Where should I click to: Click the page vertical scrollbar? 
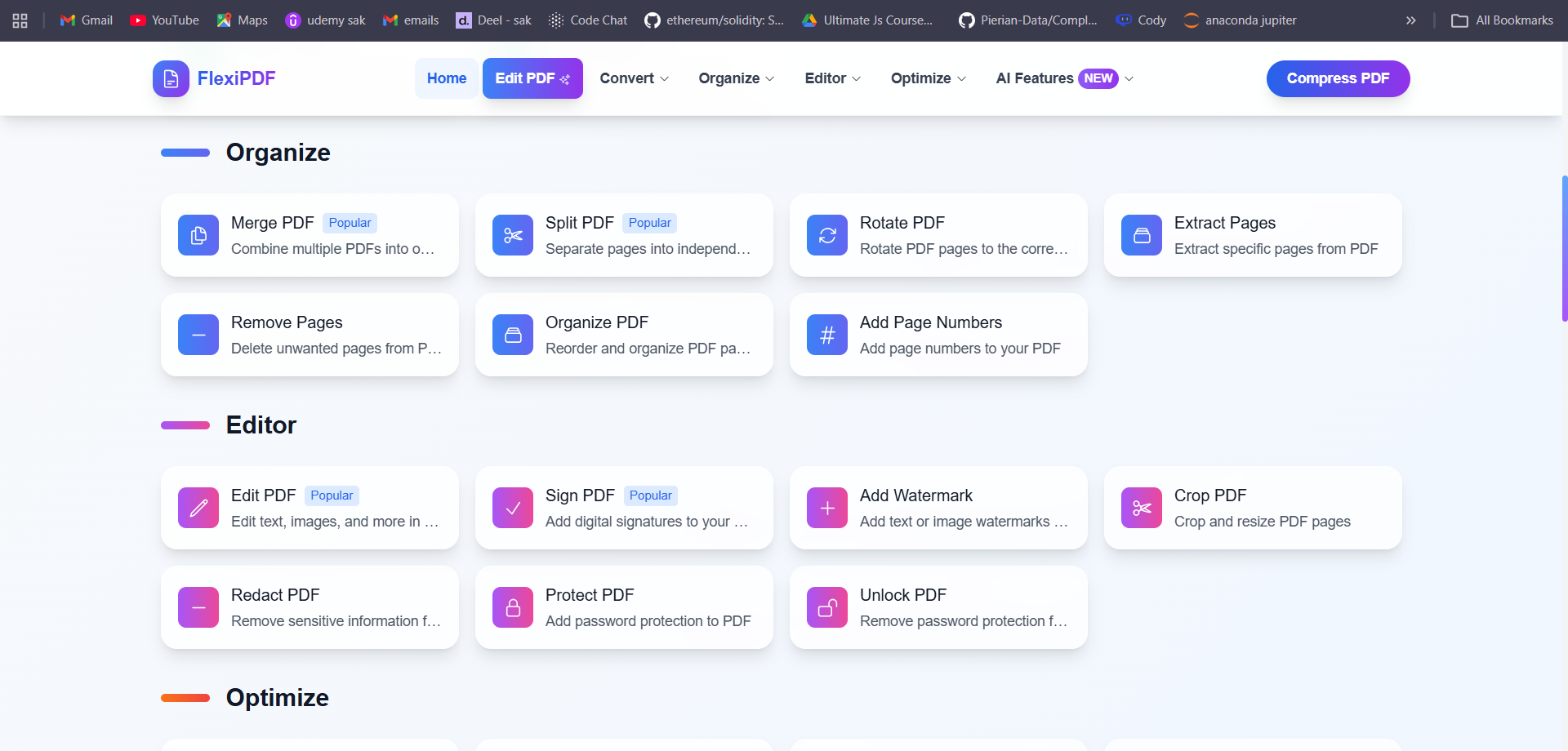tap(1564, 248)
